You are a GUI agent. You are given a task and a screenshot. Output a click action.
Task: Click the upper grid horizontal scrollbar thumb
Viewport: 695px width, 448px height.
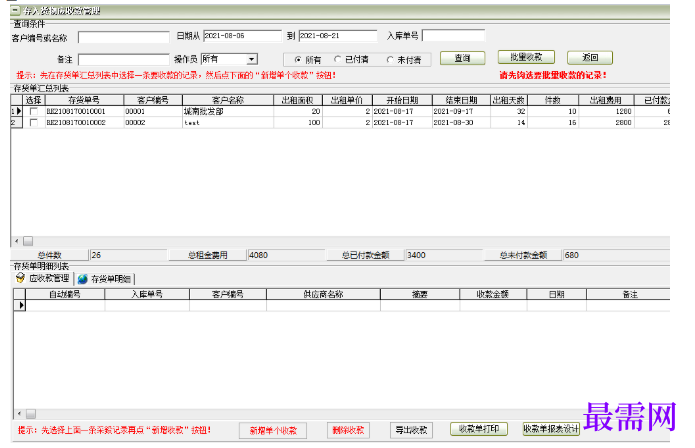(28, 241)
